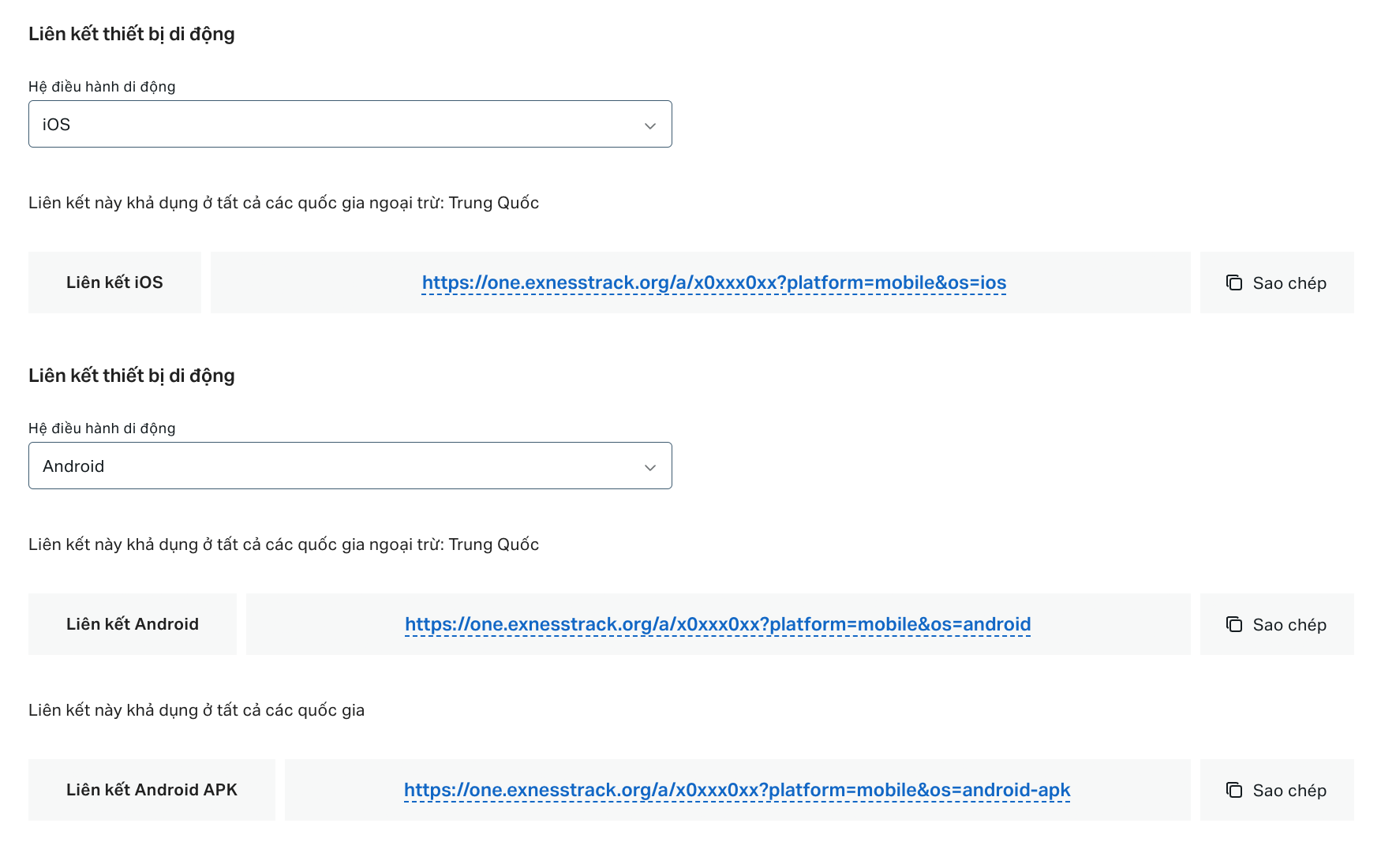Open the link ending in os=ios

click(714, 282)
